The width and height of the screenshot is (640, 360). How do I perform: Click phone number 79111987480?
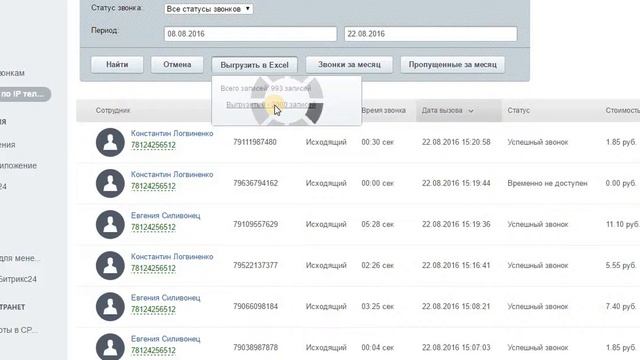coord(255,142)
